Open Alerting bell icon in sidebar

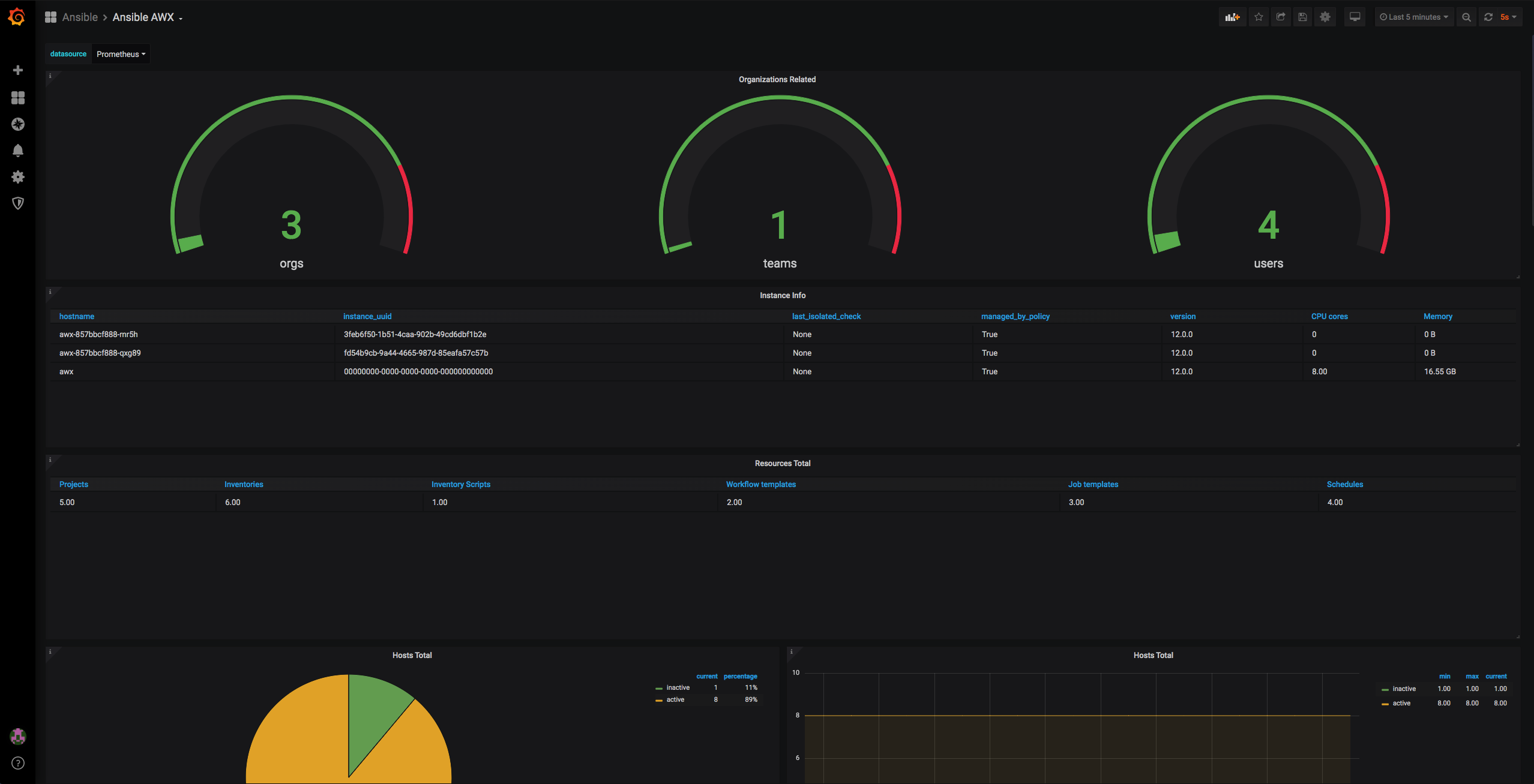coord(18,151)
